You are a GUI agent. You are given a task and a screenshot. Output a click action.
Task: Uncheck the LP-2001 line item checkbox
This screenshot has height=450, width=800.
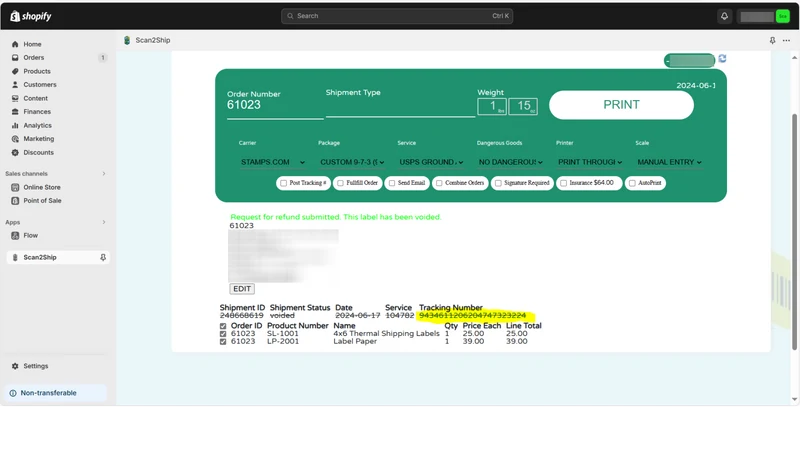pos(223,342)
